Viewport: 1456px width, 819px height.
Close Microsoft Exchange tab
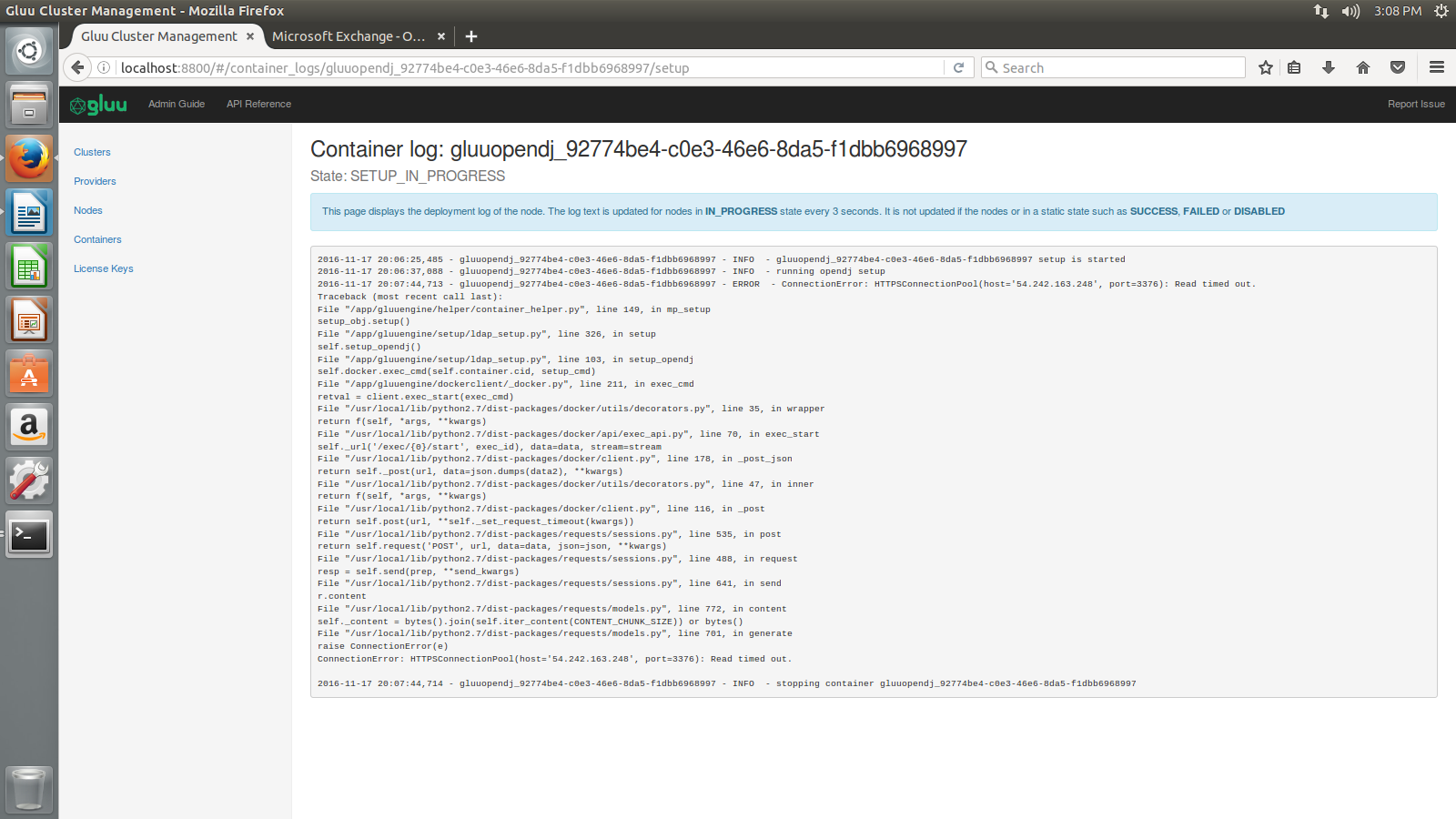click(441, 36)
